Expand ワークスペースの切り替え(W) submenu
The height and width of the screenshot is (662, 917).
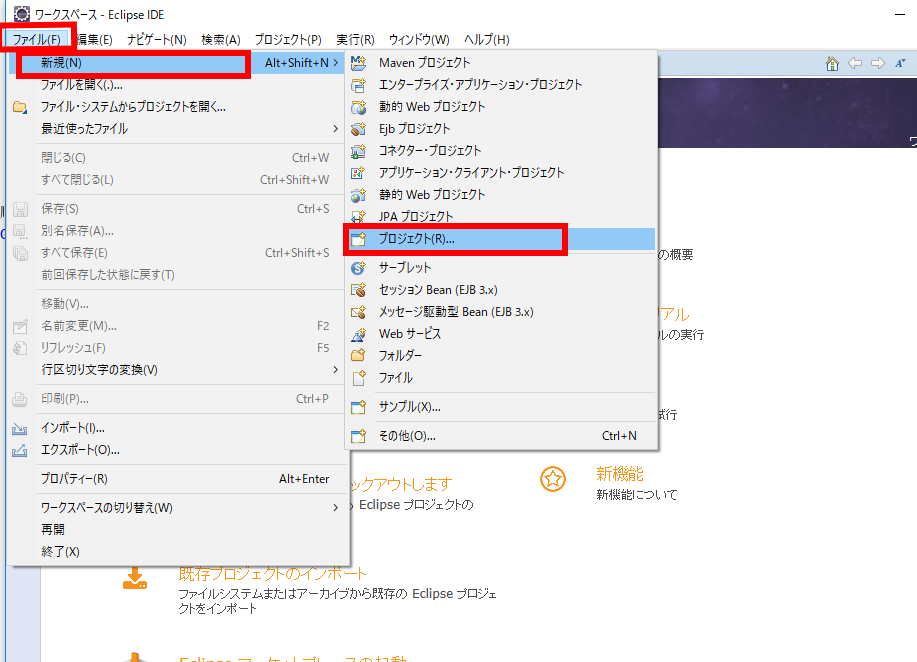(336, 508)
